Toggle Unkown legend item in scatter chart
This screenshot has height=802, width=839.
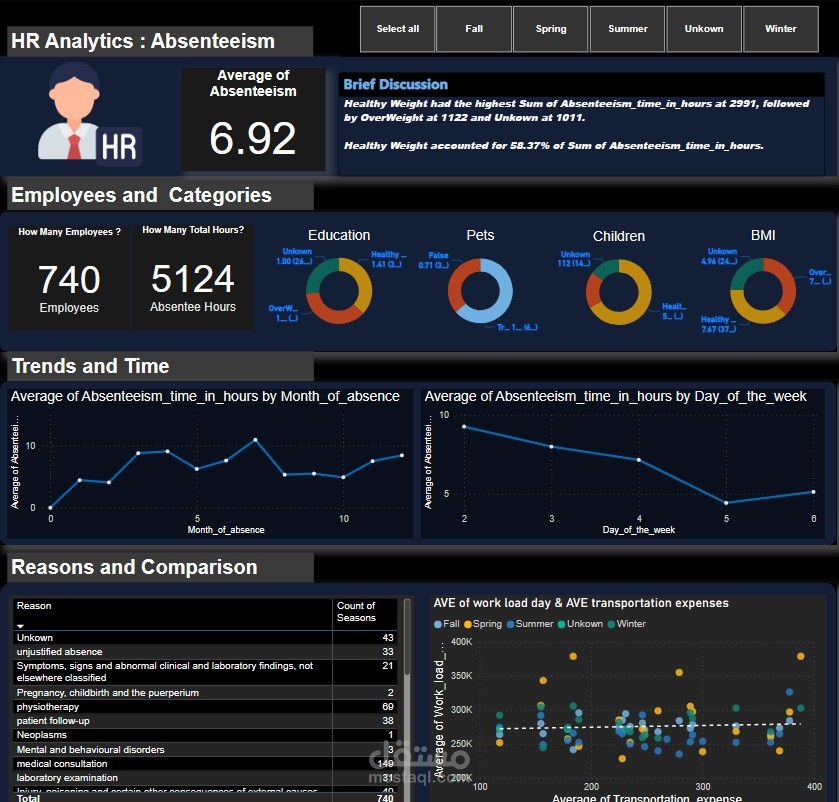(x=580, y=624)
